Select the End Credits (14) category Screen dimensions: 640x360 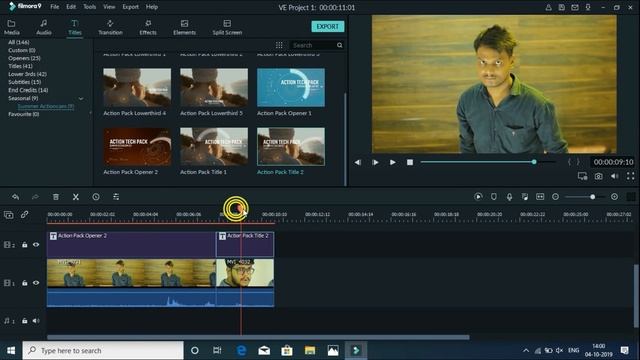coord(28,90)
